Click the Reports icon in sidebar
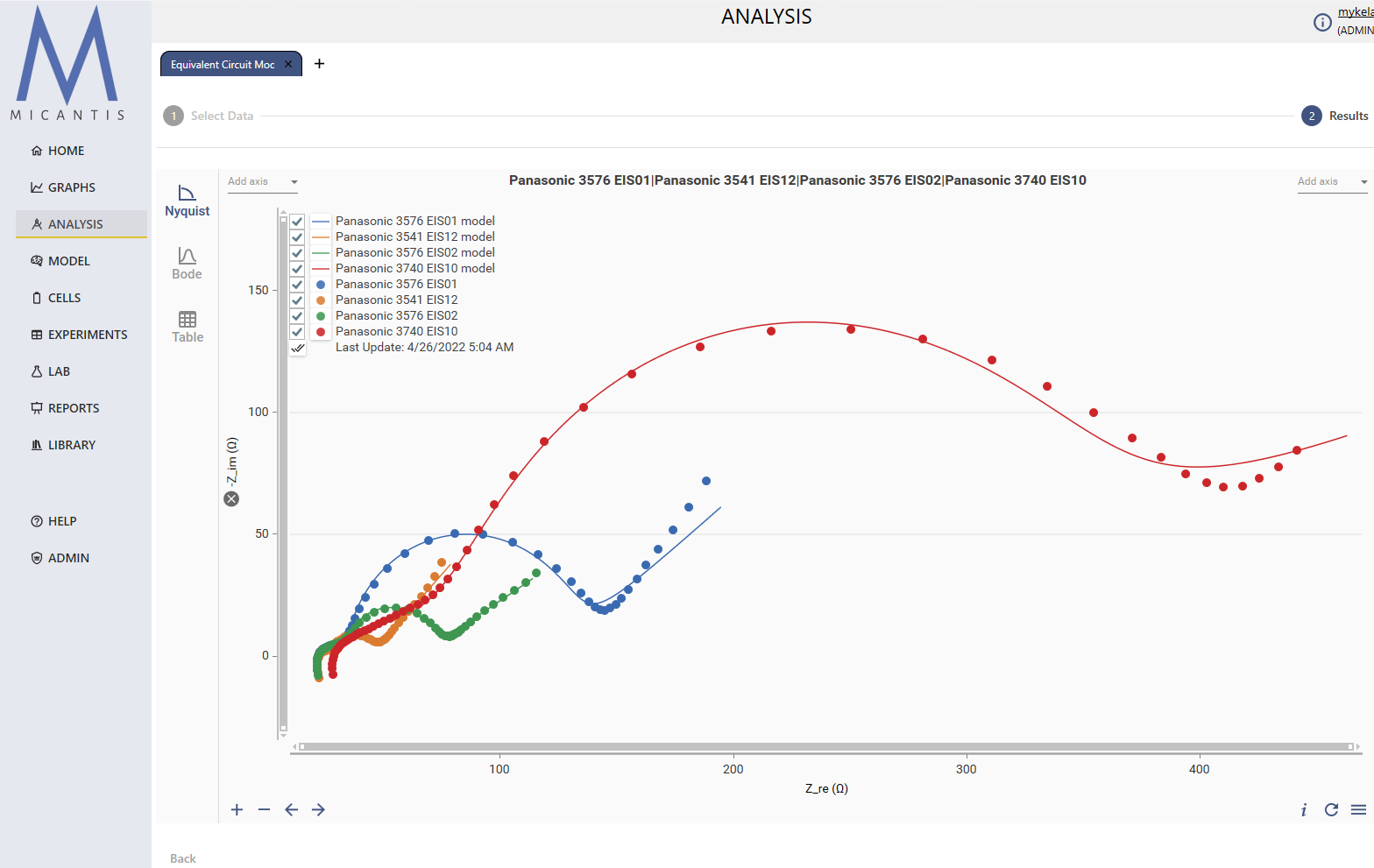The image size is (1374, 868). pyautogui.click(x=37, y=408)
